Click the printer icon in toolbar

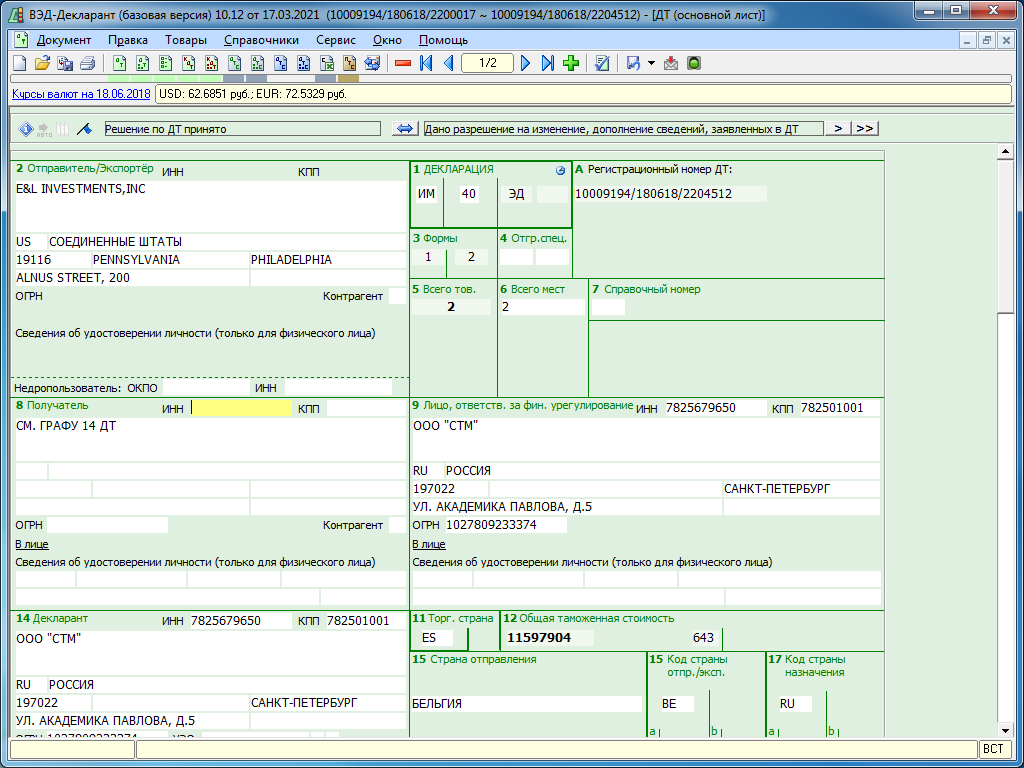[88, 63]
